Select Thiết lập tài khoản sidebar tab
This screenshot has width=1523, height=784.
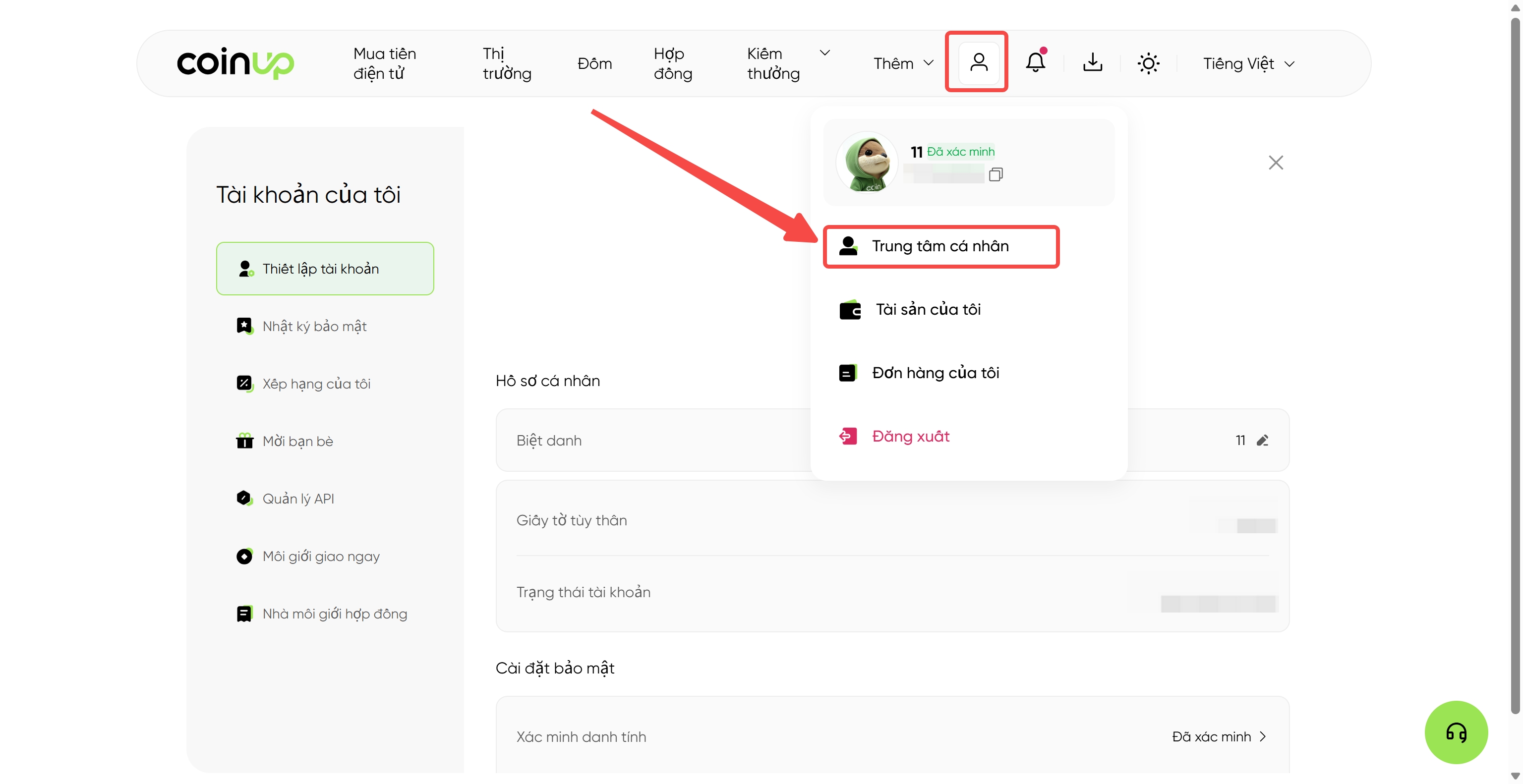tap(325, 268)
